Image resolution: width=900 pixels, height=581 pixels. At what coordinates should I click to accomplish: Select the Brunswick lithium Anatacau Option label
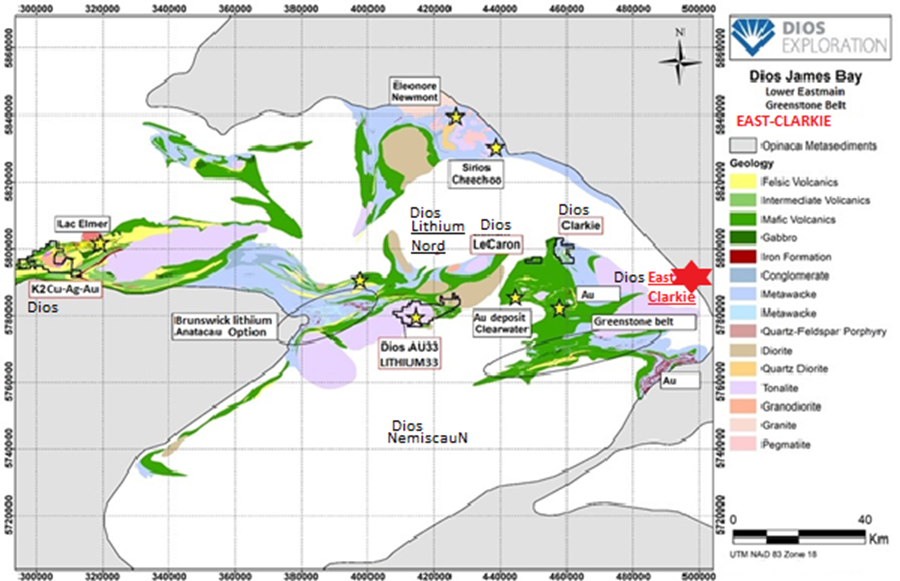click(x=223, y=326)
